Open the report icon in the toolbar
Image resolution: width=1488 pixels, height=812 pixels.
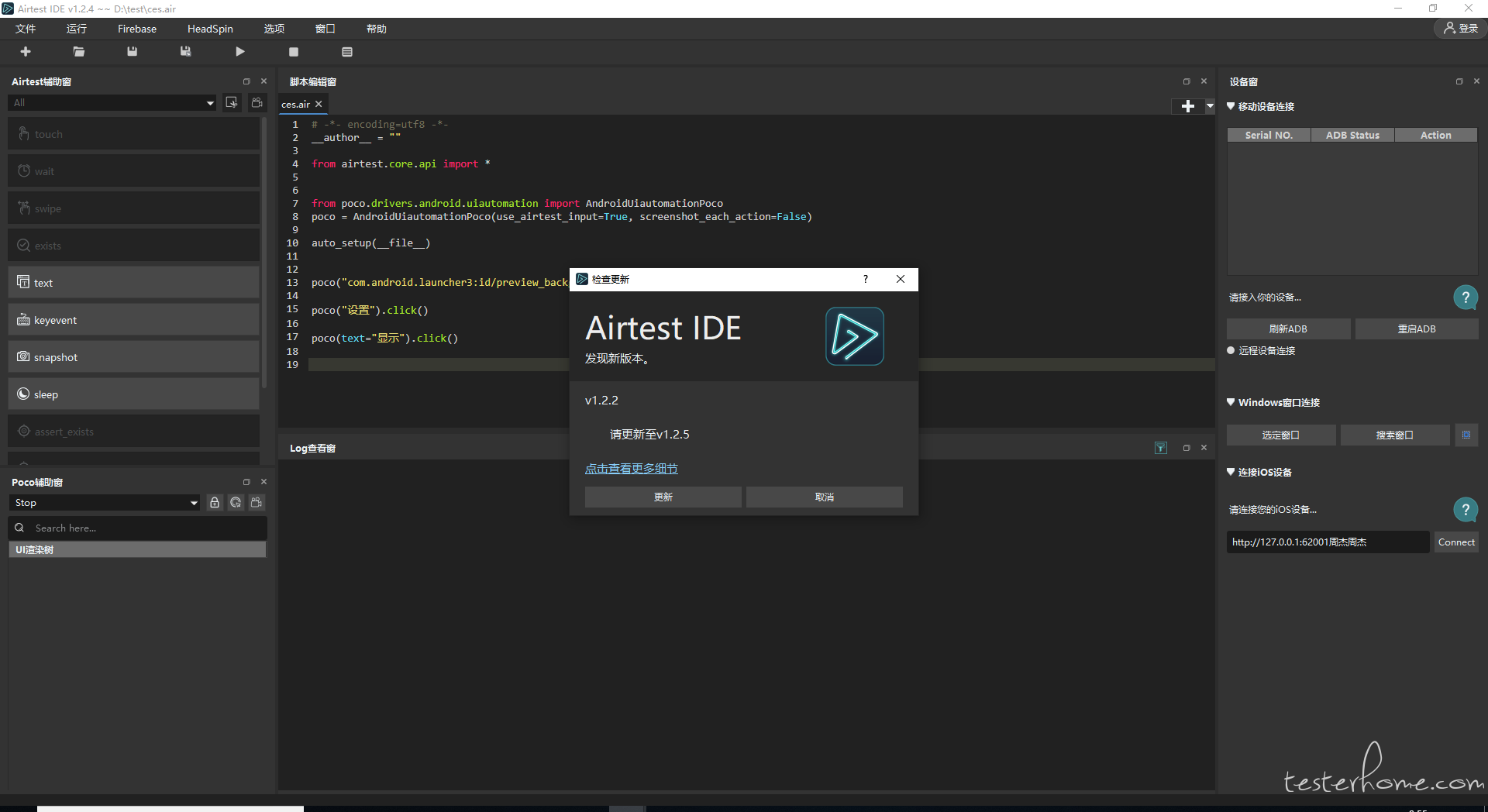347,52
